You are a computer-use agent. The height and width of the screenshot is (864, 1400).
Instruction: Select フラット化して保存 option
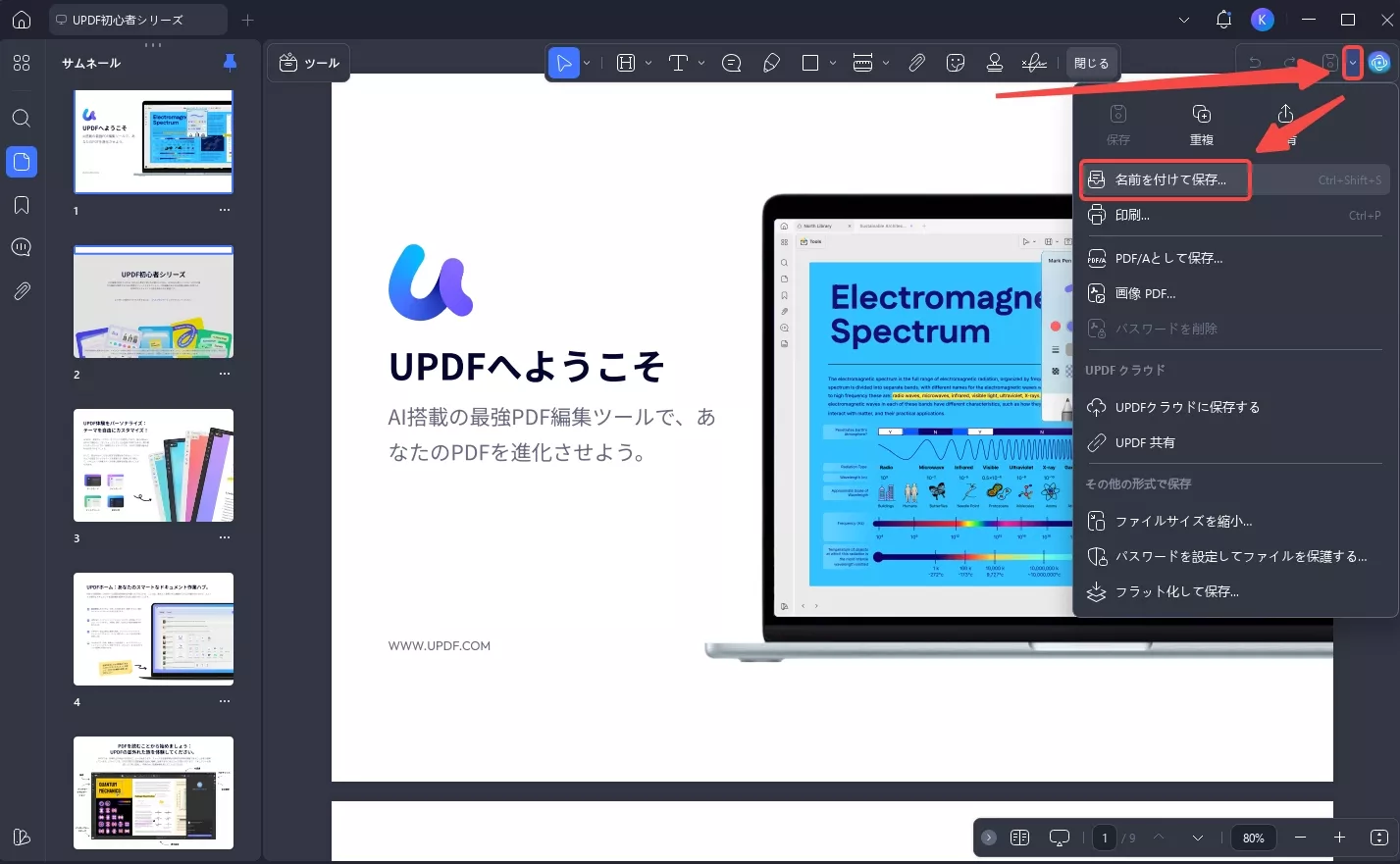(1235, 591)
